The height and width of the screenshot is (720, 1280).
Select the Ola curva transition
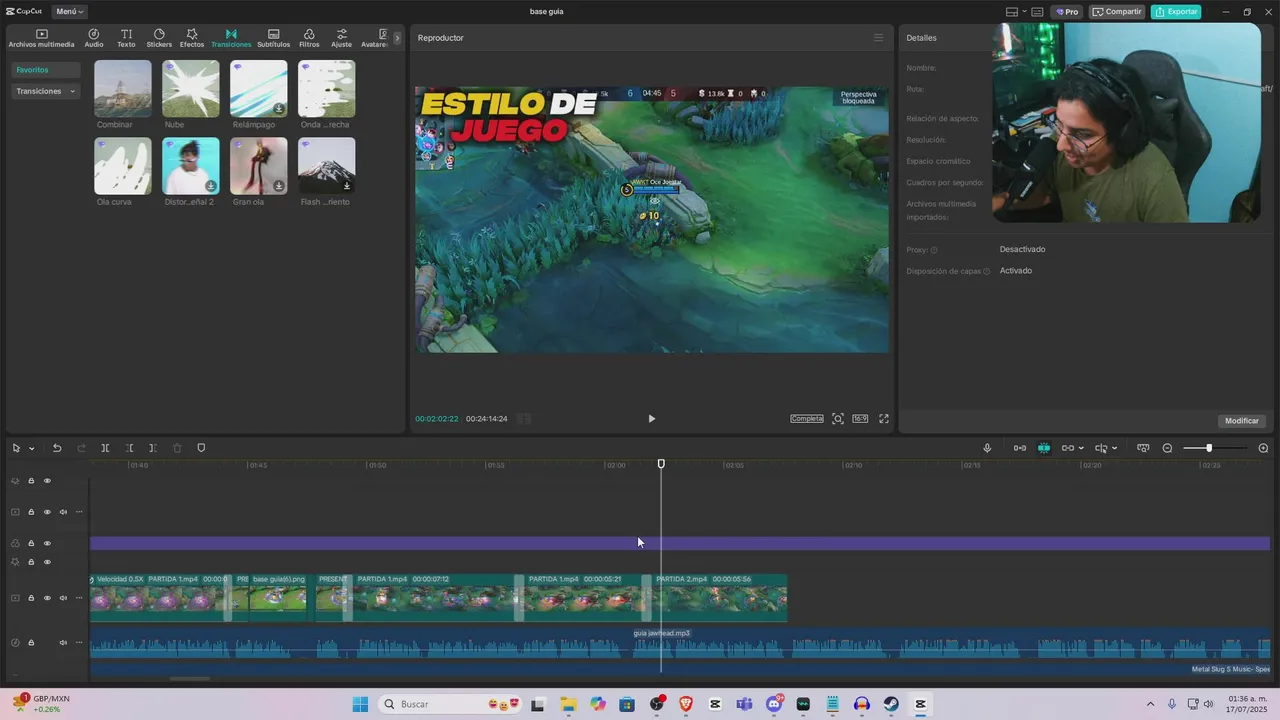(123, 166)
